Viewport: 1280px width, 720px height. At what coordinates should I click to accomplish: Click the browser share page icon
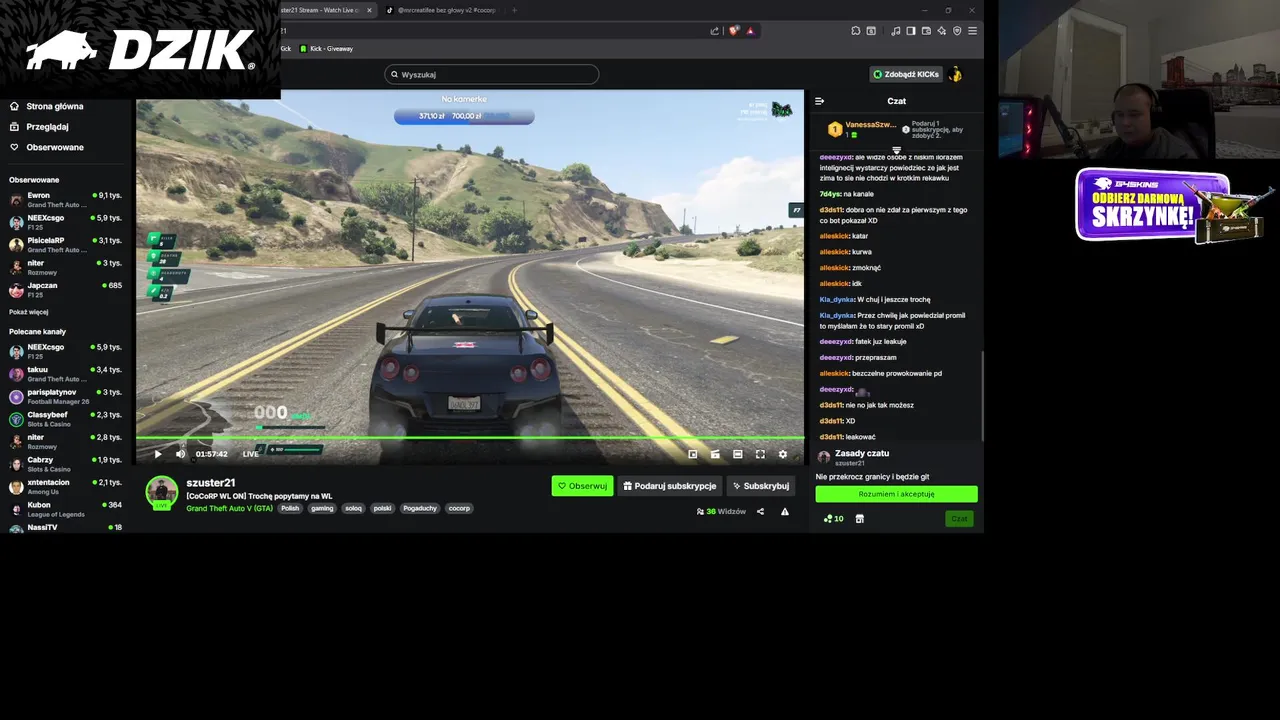pyautogui.click(x=714, y=31)
